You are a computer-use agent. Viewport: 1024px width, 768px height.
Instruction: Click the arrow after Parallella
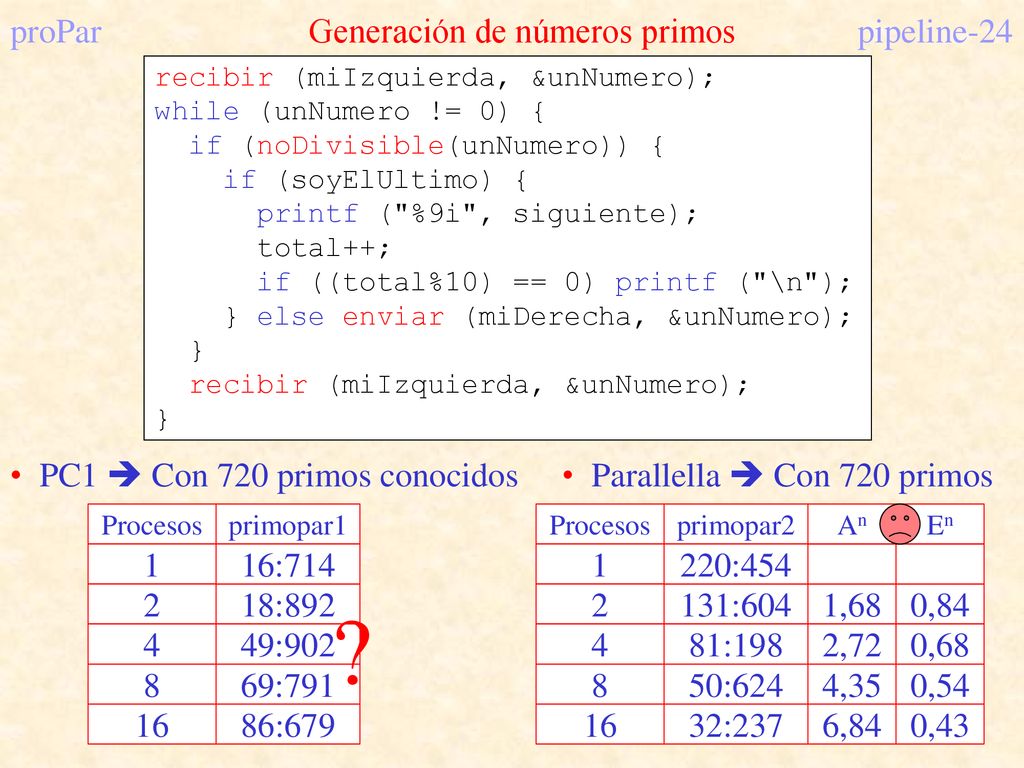[746, 475]
